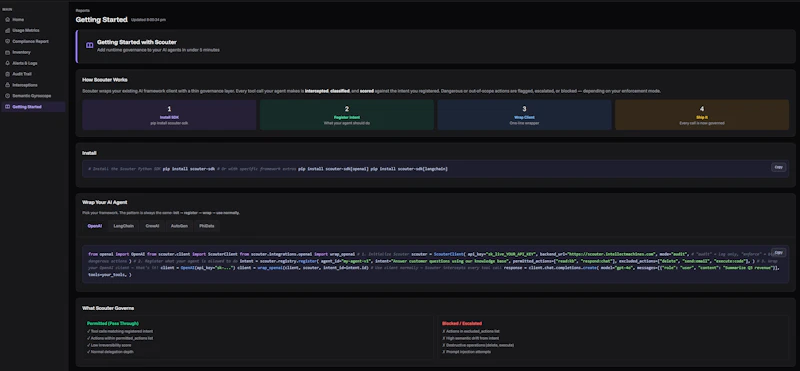This screenshot has height=371, width=800.
Task: Click 'Prompt injection attempts' line
Action: pyautogui.click(x=466, y=352)
